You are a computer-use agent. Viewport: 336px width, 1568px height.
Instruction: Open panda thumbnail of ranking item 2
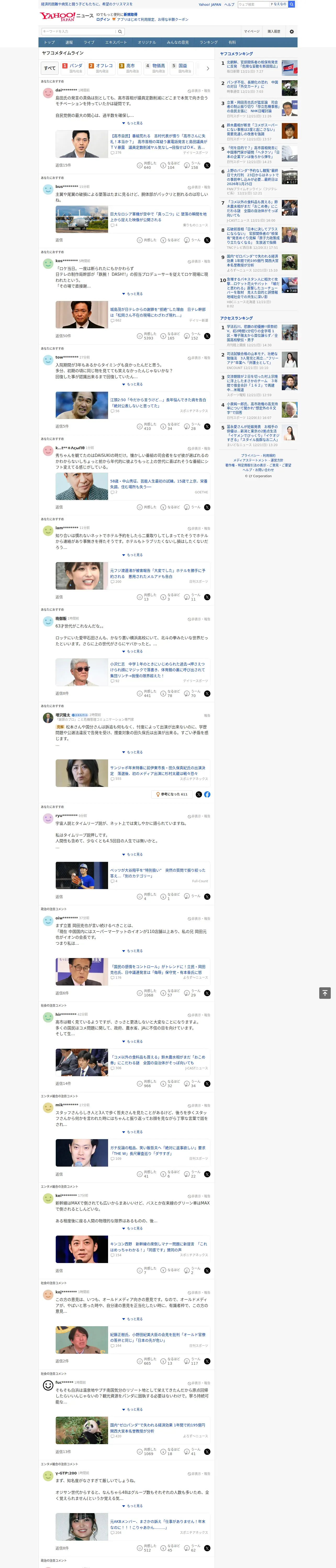coord(290,89)
